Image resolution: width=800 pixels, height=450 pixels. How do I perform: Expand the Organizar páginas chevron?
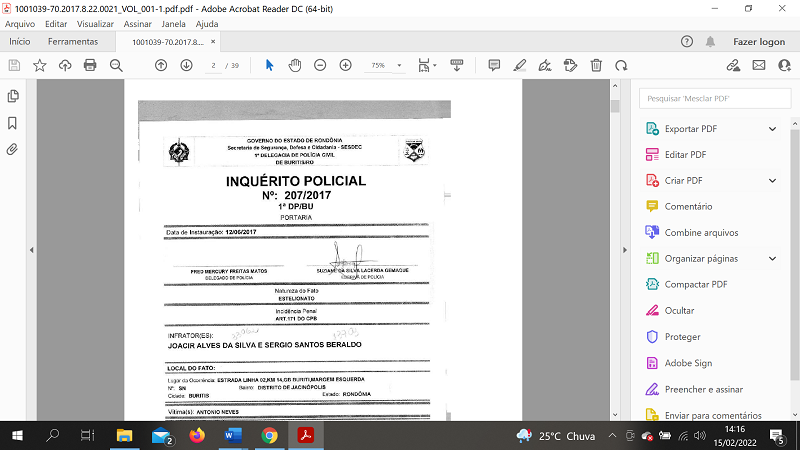772,259
